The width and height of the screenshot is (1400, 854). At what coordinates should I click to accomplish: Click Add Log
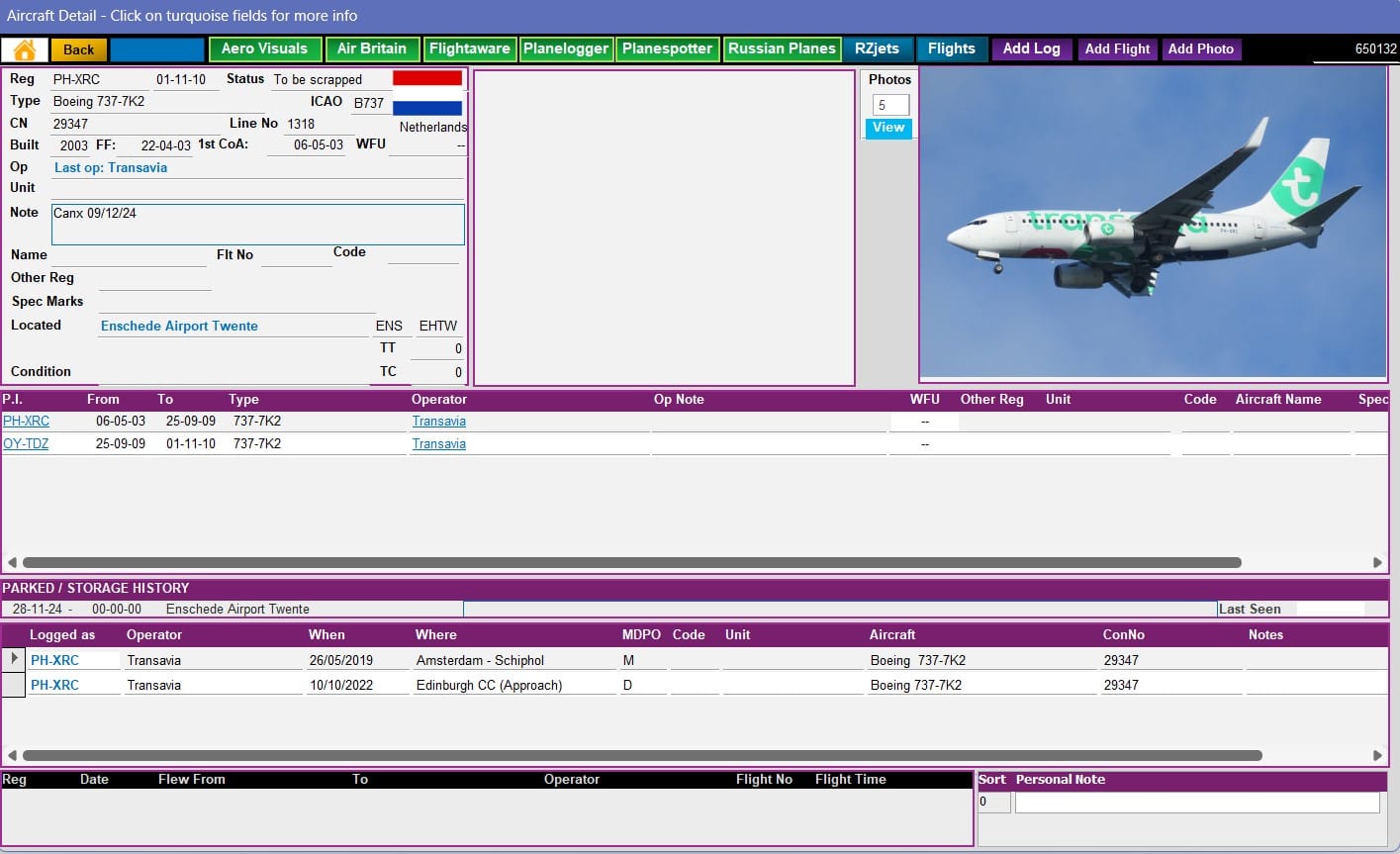pyautogui.click(x=1032, y=48)
